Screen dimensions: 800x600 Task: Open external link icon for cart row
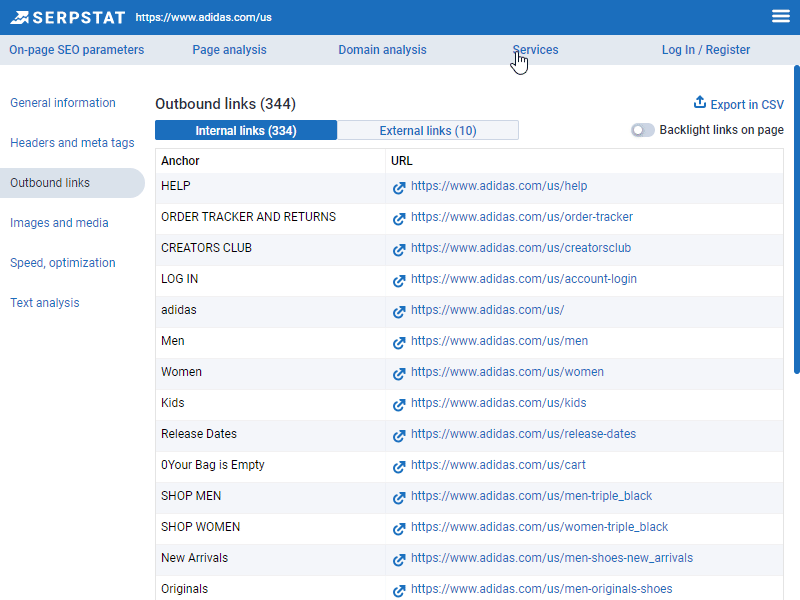point(399,466)
